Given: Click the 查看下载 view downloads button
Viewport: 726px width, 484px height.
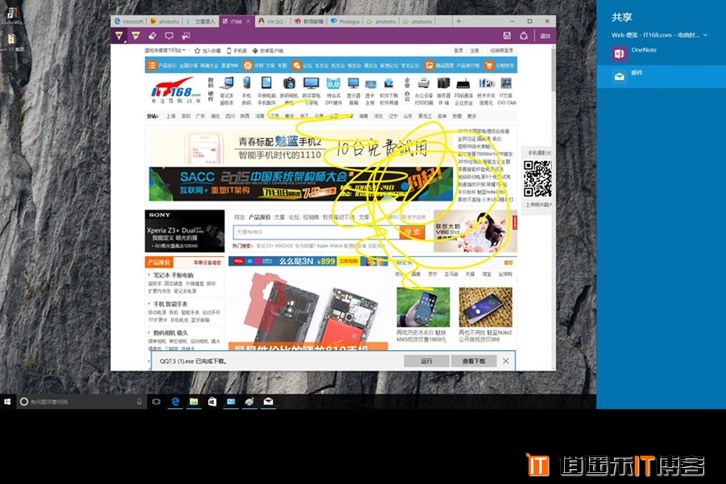Looking at the screenshot, I should 474,361.
